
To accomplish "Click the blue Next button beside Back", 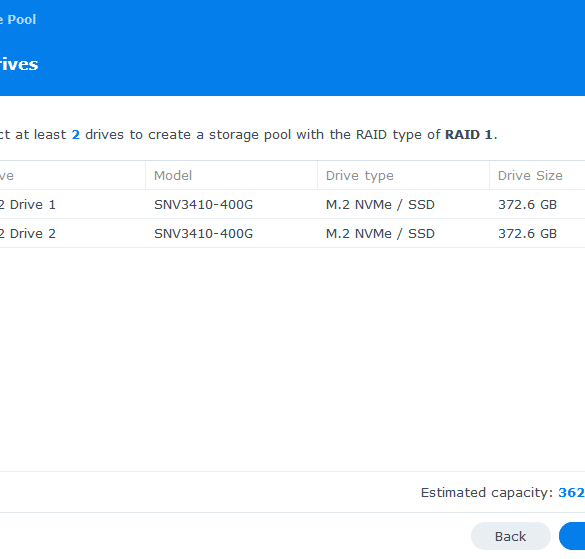I will (x=572, y=536).
